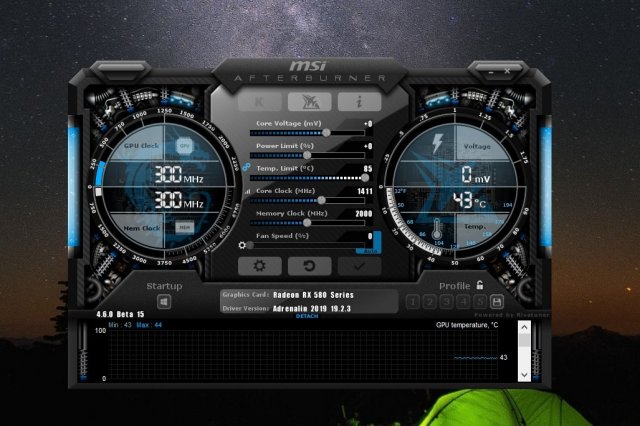640x426 pixels.
Task: Select profile slot 3
Action: [x=447, y=302]
